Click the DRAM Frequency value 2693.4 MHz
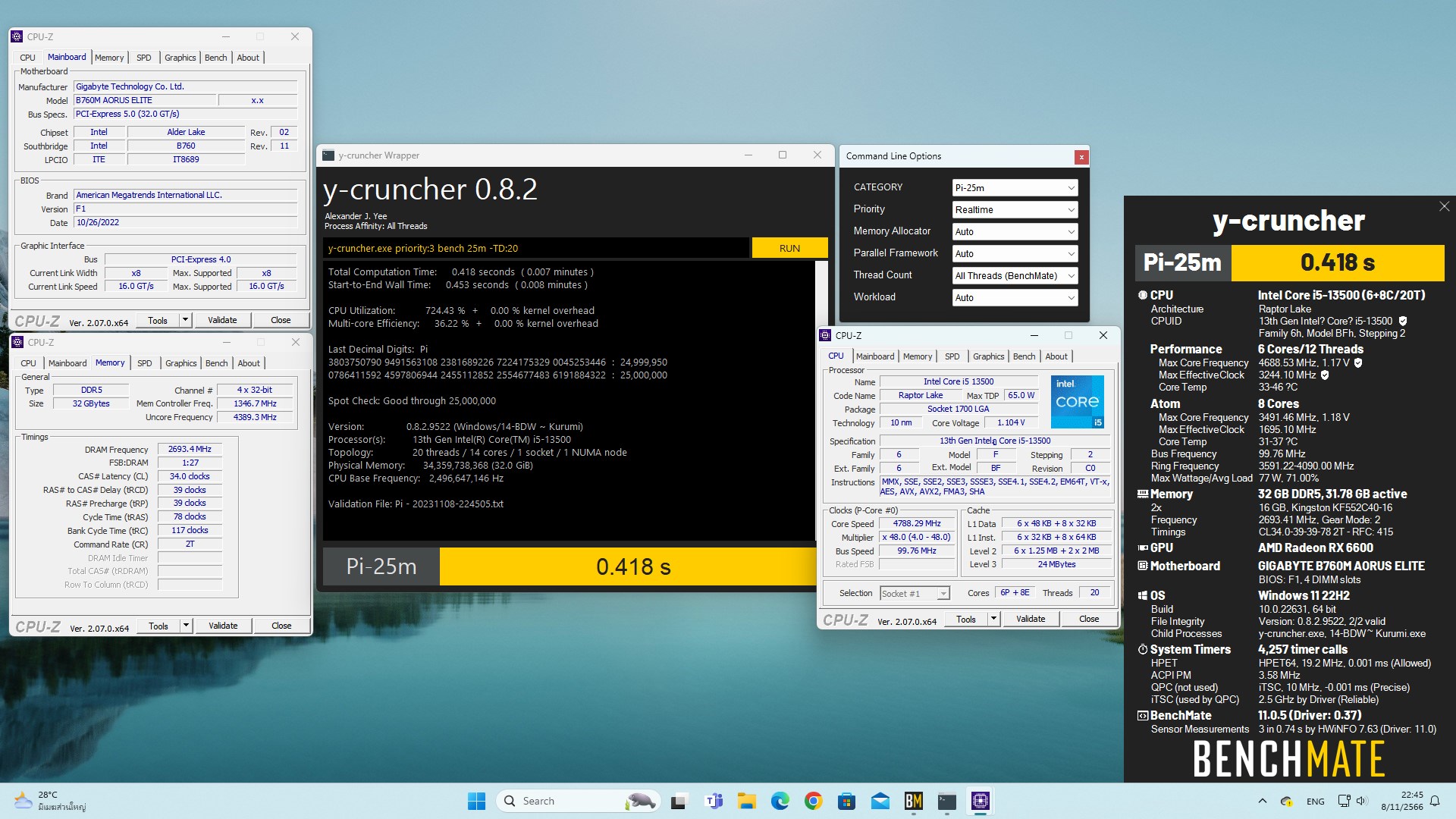 190,449
